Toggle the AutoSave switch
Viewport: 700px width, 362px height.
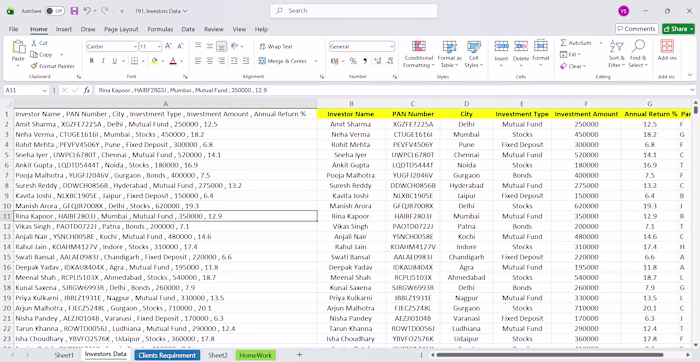click(54, 11)
